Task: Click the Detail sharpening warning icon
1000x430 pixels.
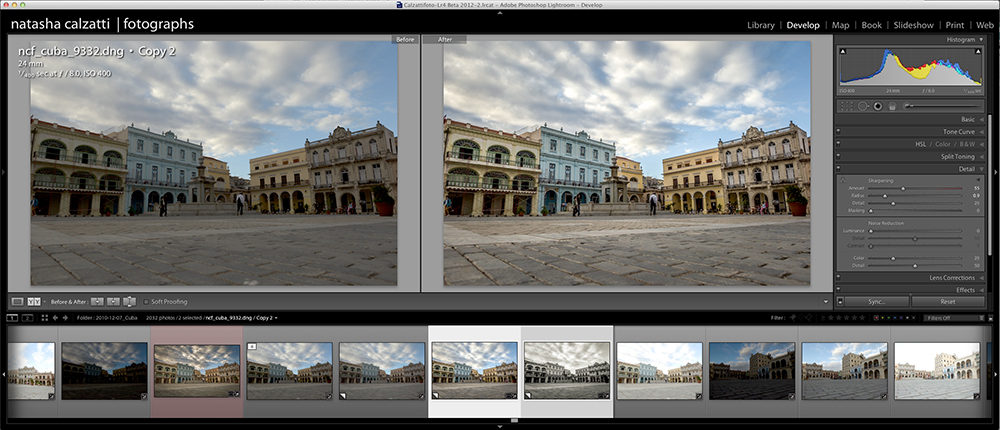Action: [843, 181]
